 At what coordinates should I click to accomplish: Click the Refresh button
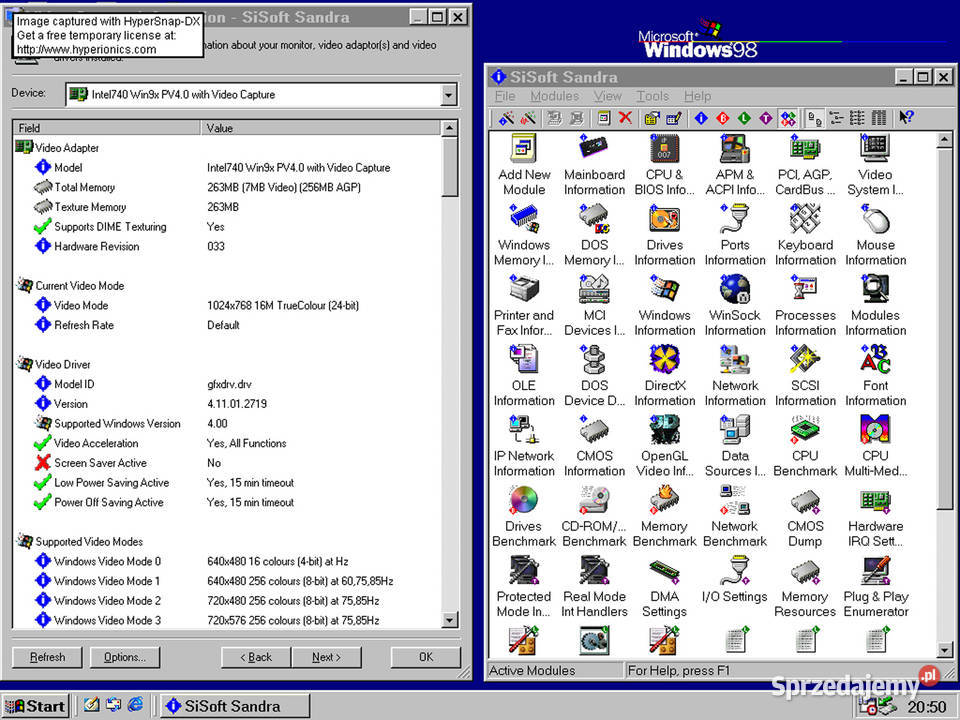click(47, 657)
